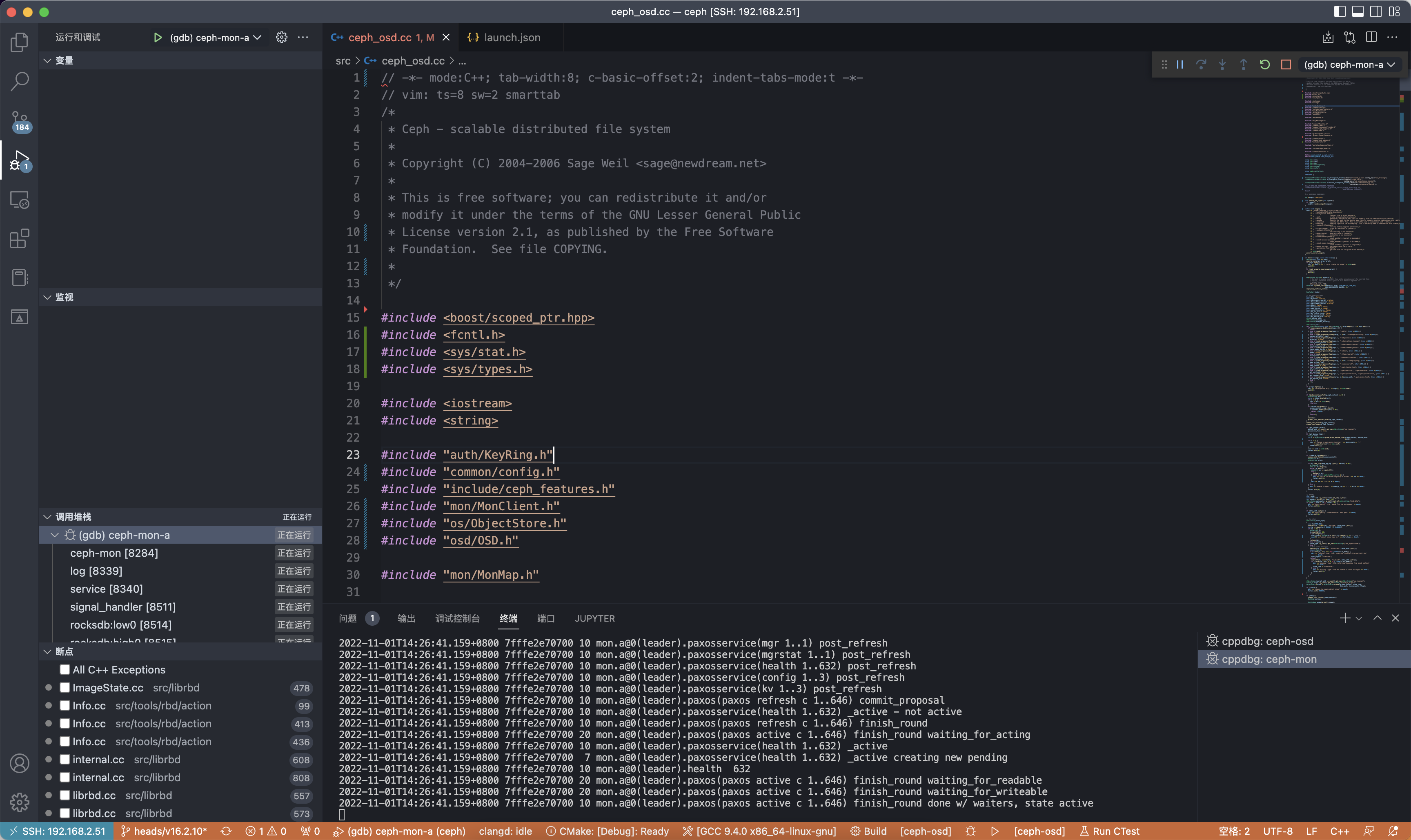The width and height of the screenshot is (1411, 840).
Task: Collapse the 变量 variables section
Action: (47, 60)
